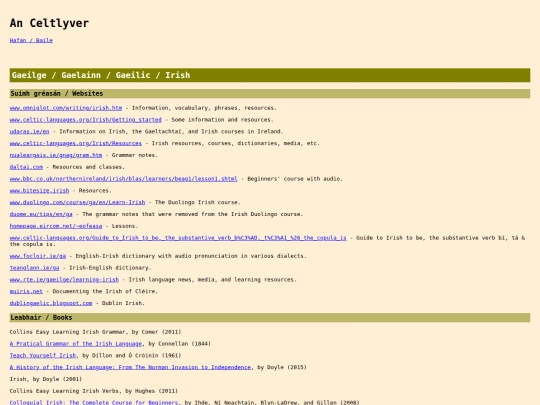Click the 'Lessons.' description text
This screenshot has height=405, width=540.
pos(125,226)
